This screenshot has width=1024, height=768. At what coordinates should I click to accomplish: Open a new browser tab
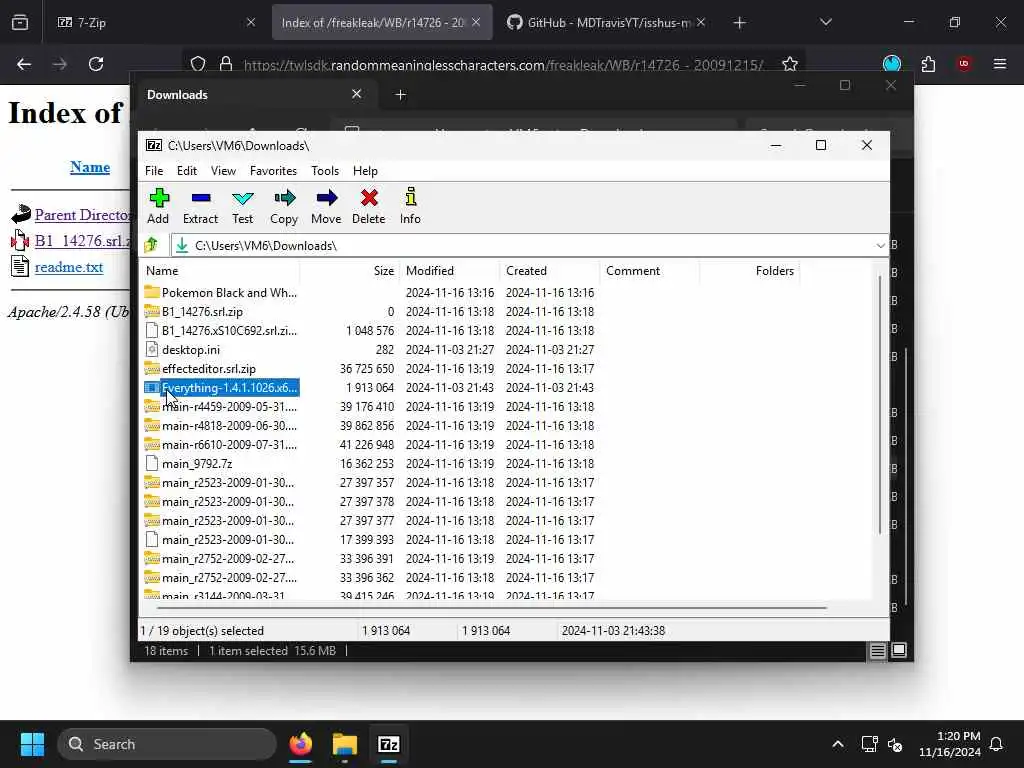[x=739, y=23]
